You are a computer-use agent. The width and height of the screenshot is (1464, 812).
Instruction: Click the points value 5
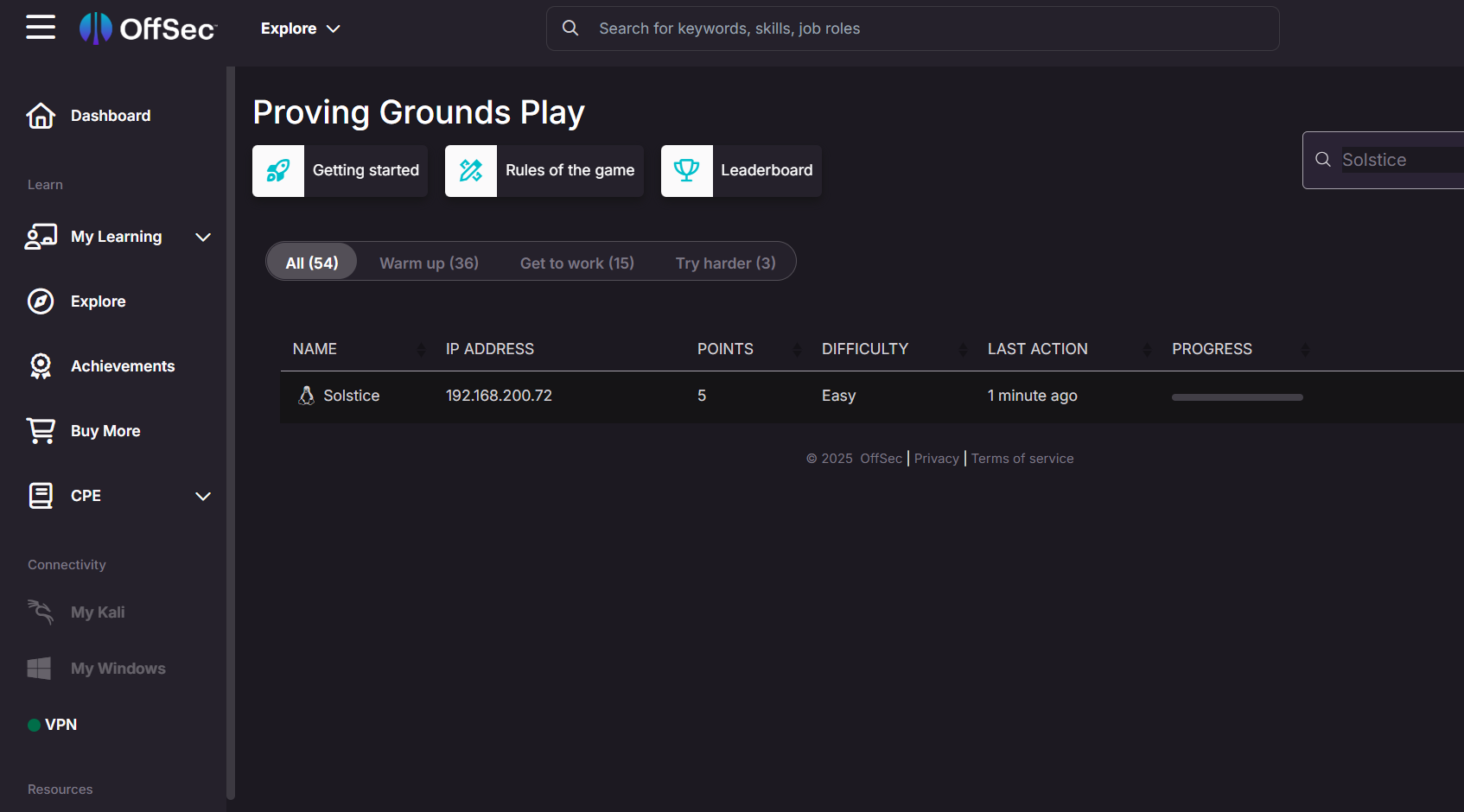[x=702, y=396]
